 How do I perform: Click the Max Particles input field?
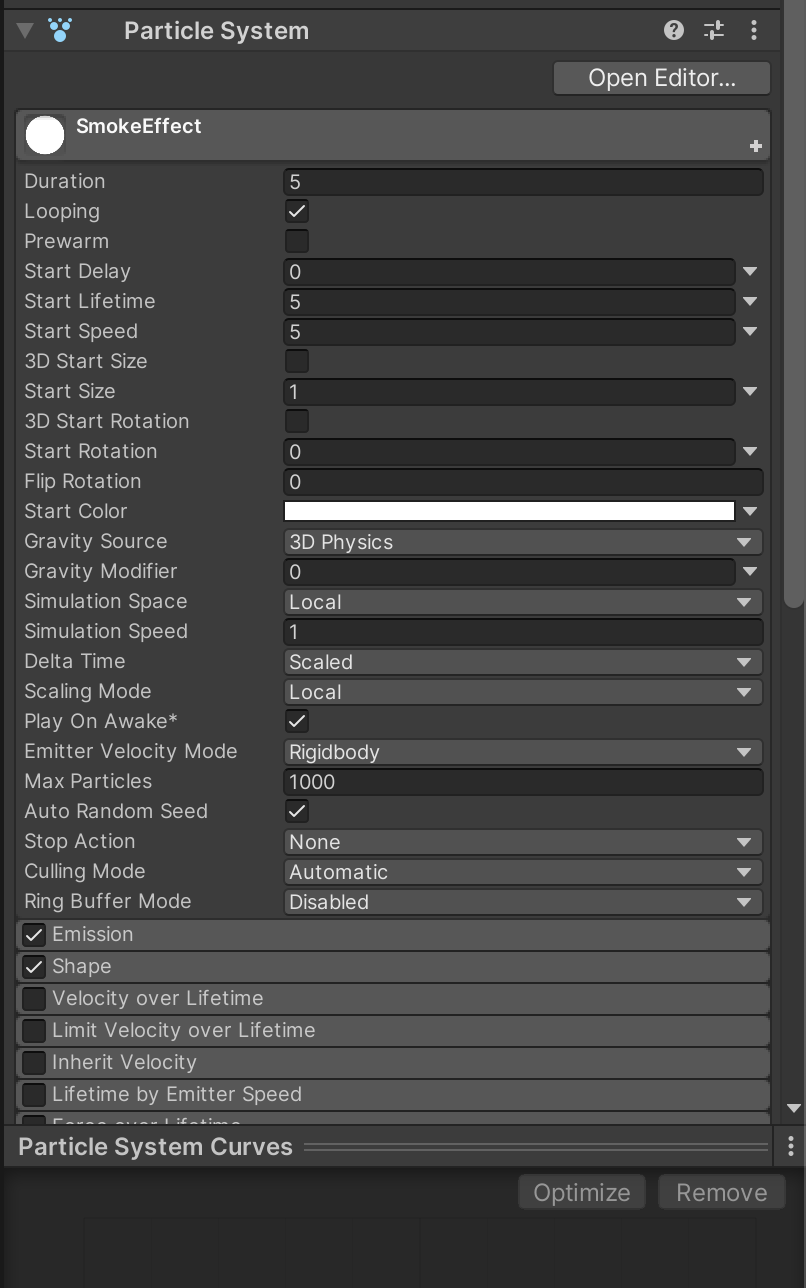[x=523, y=782]
